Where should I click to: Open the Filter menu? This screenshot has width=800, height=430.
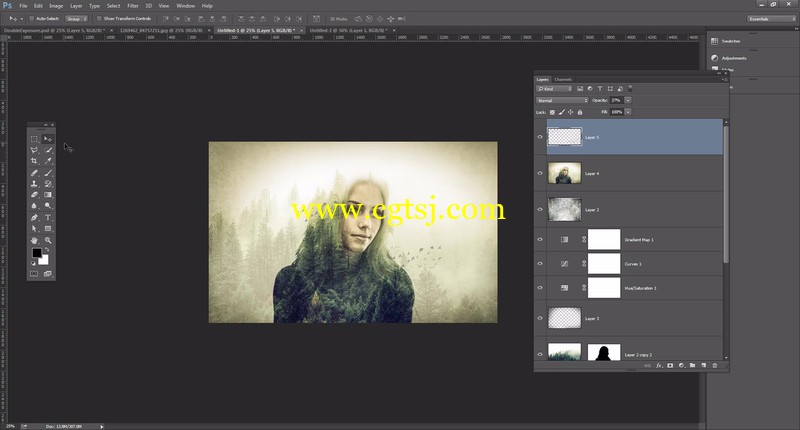pos(133,6)
